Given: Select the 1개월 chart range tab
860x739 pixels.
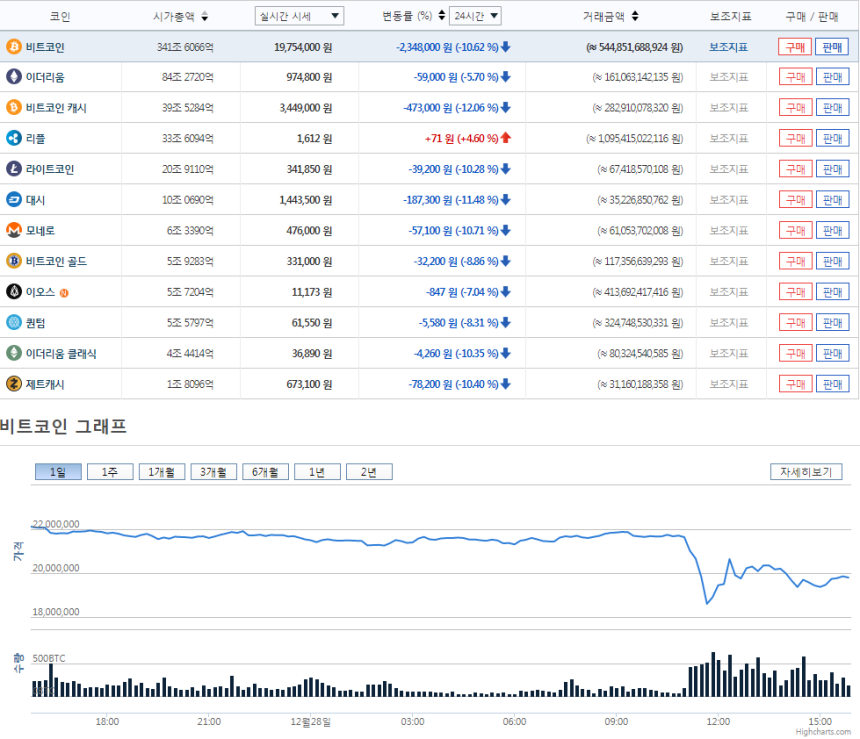Looking at the screenshot, I should (x=162, y=472).
